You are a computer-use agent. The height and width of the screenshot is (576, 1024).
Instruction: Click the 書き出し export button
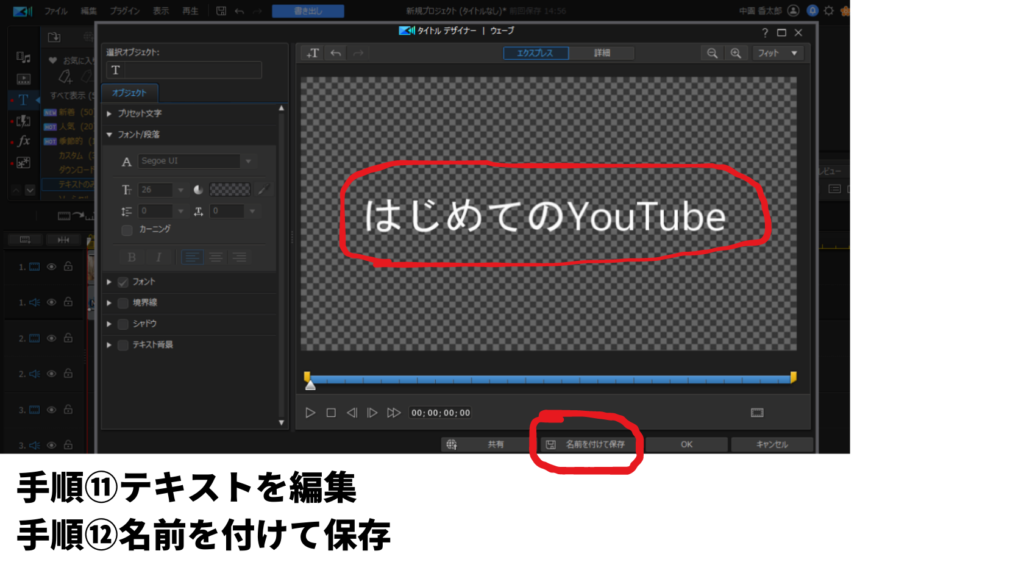click(308, 11)
